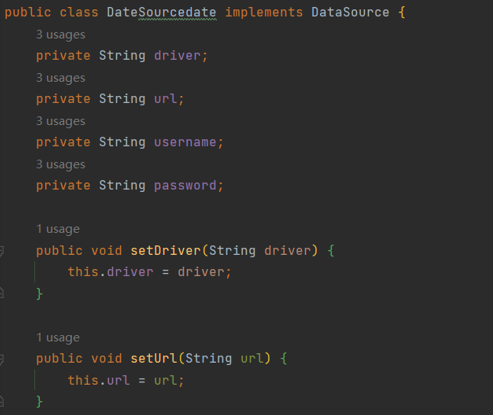Open the '3 usages' hint above password field

[61, 165]
